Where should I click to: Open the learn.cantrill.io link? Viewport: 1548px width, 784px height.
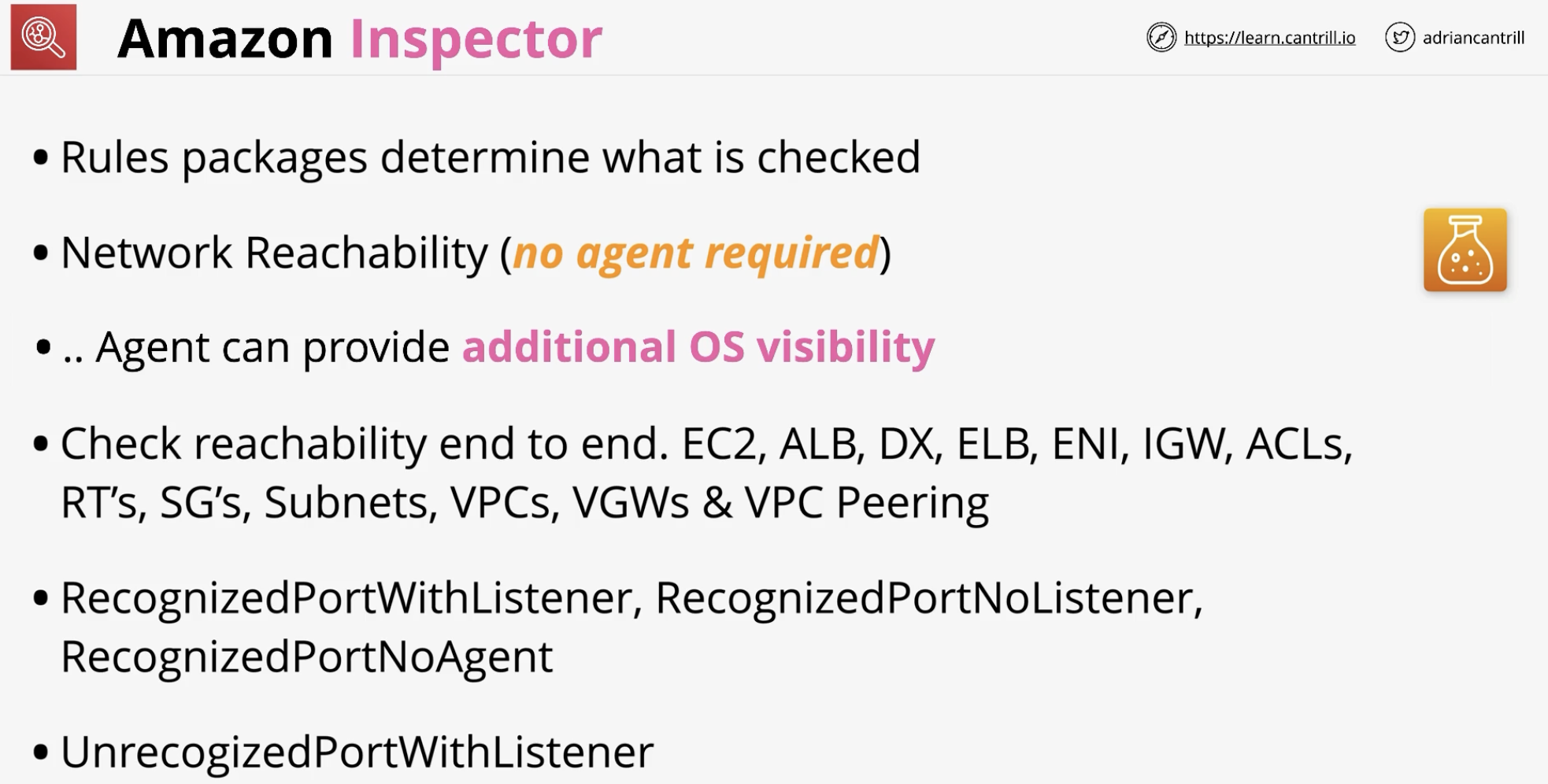(x=1269, y=38)
